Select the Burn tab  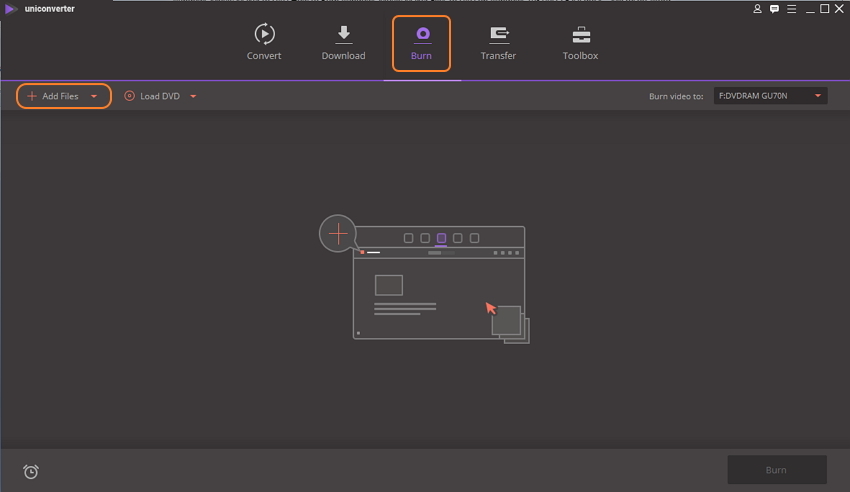pos(421,43)
